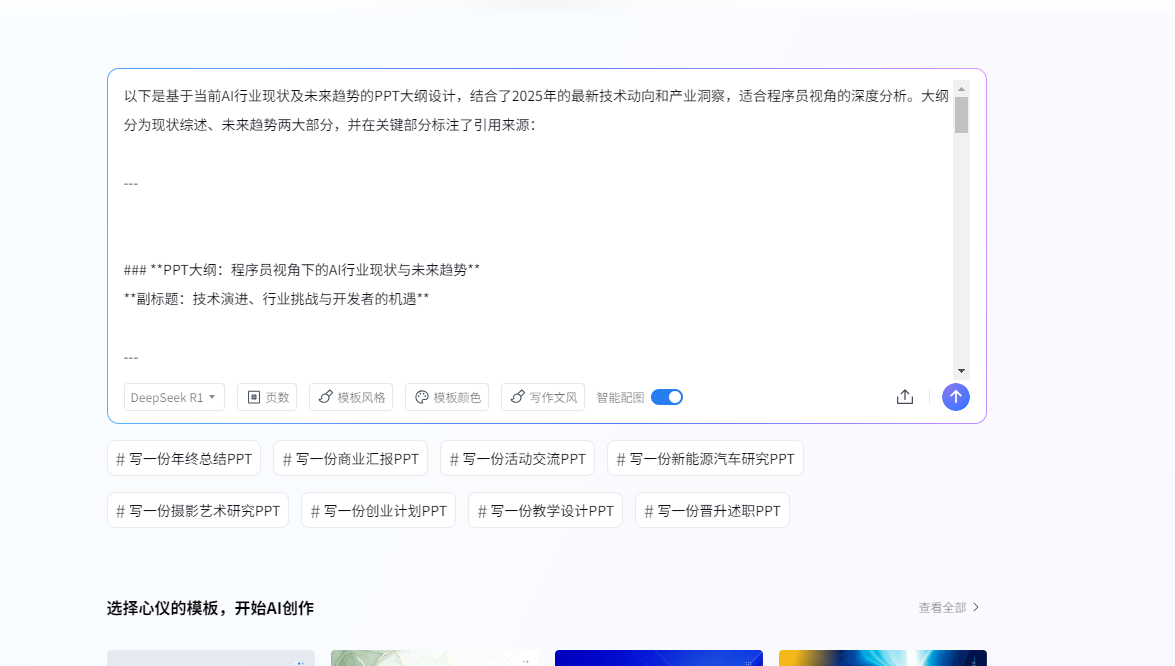The height and width of the screenshot is (666, 1175).
Task: Open the dark blue template thumbnail
Action: pyautogui.click(x=659, y=658)
